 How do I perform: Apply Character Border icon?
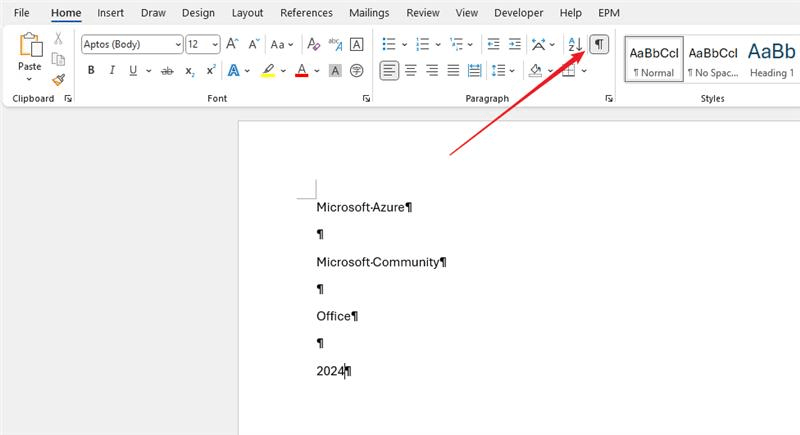click(x=357, y=44)
